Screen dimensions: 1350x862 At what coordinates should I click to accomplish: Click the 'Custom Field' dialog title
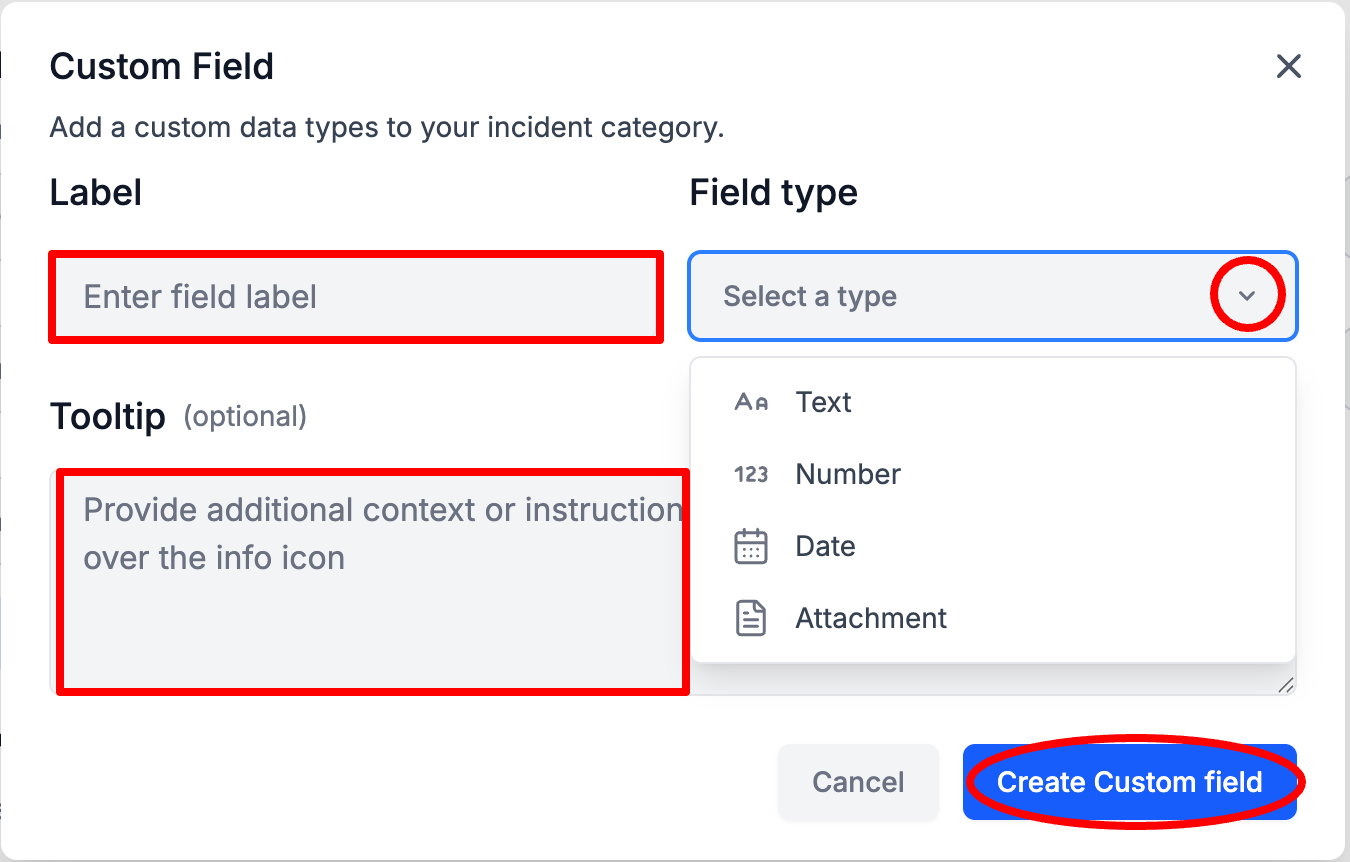click(x=161, y=67)
